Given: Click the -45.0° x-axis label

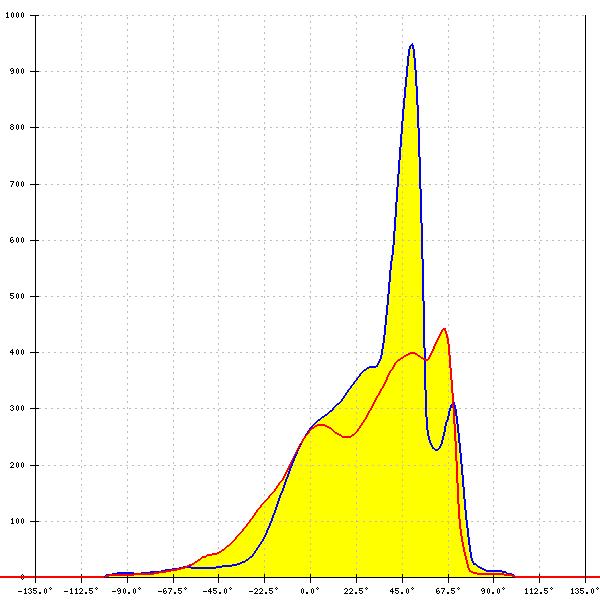Looking at the screenshot, I should [218, 591].
